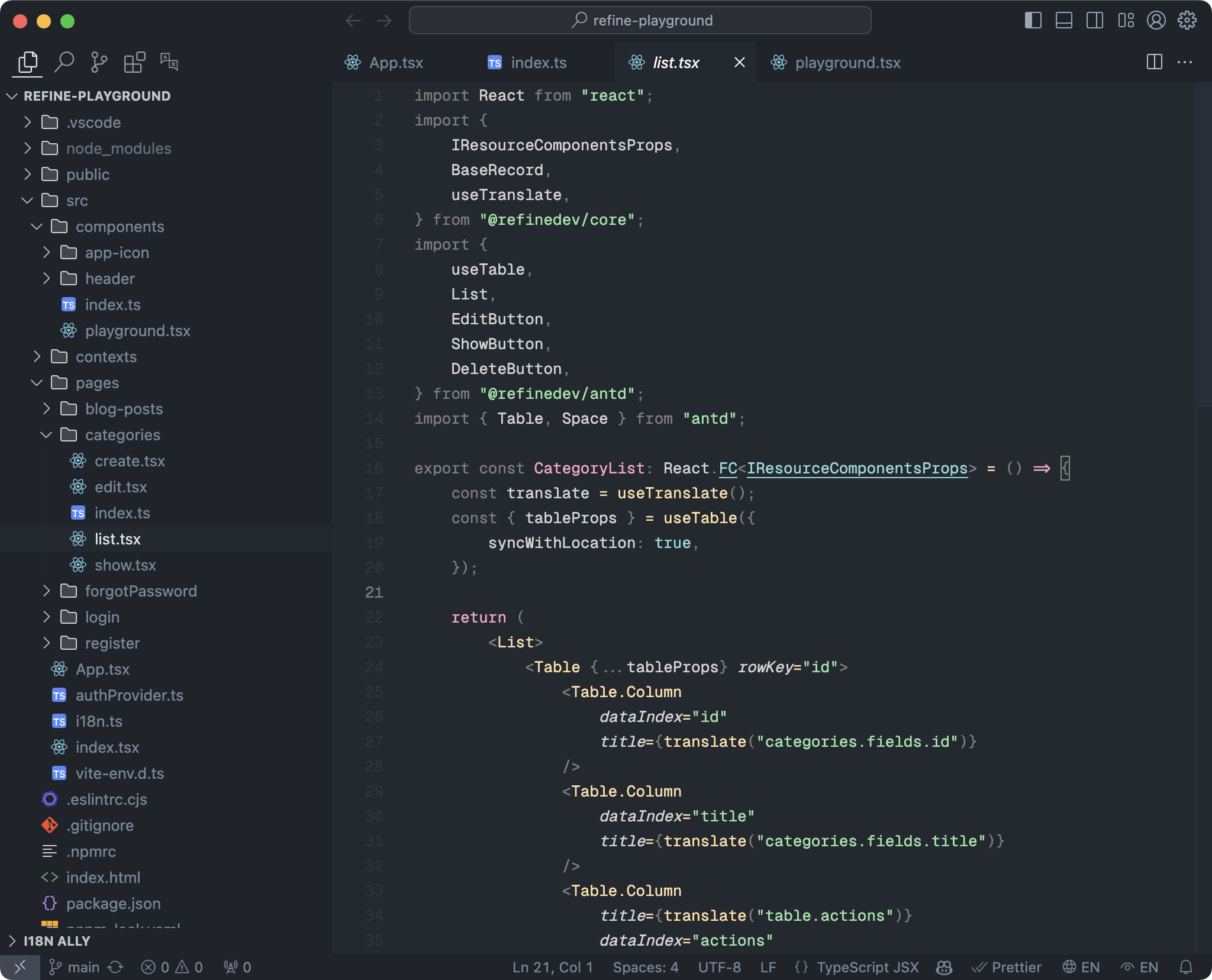Click the refine-playground command center search

[640, 21]
